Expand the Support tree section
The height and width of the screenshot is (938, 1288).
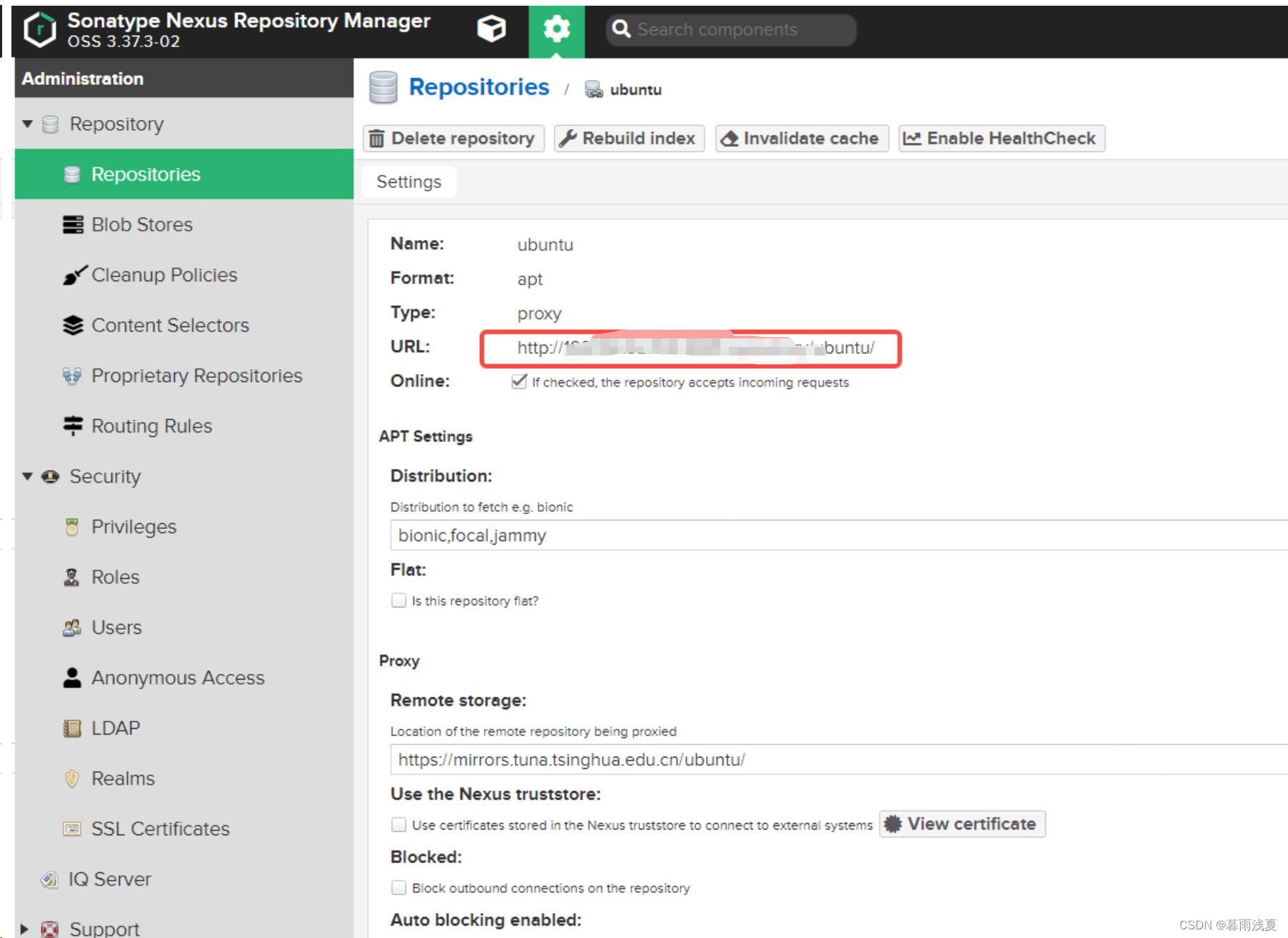[x=25, y=929]
